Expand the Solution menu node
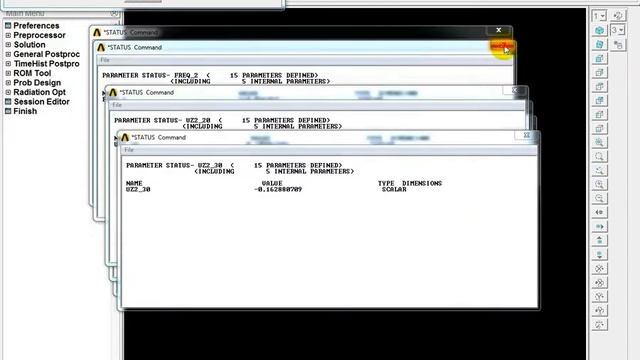The width and height of the screenshot is (640, 360). tap(8, 44)
